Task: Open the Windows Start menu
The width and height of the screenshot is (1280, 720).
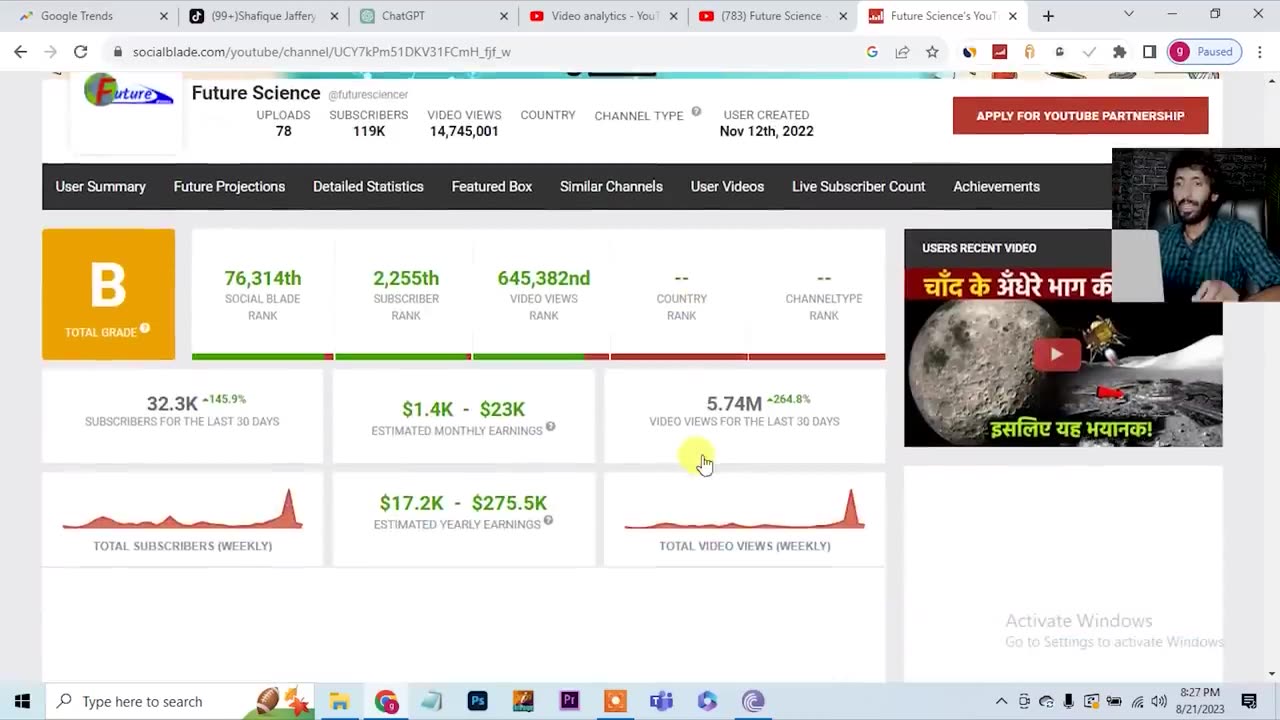Action: 22,701
